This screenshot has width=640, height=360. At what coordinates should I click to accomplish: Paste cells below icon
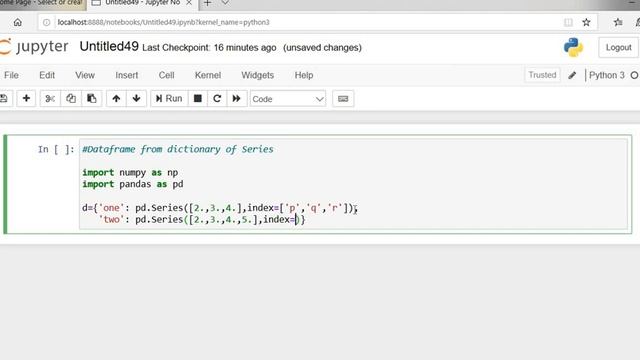91,98
